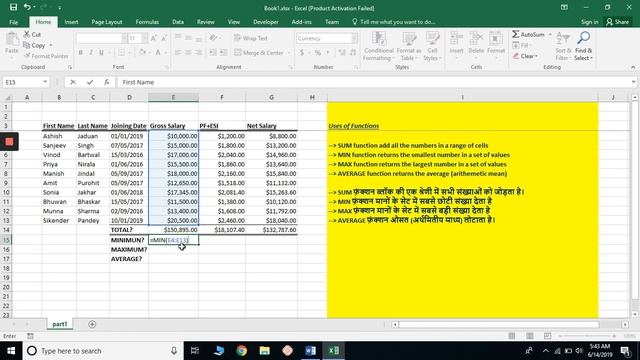
Task: Click the Undo arrow icon
Action: click(x=27, y=7)
